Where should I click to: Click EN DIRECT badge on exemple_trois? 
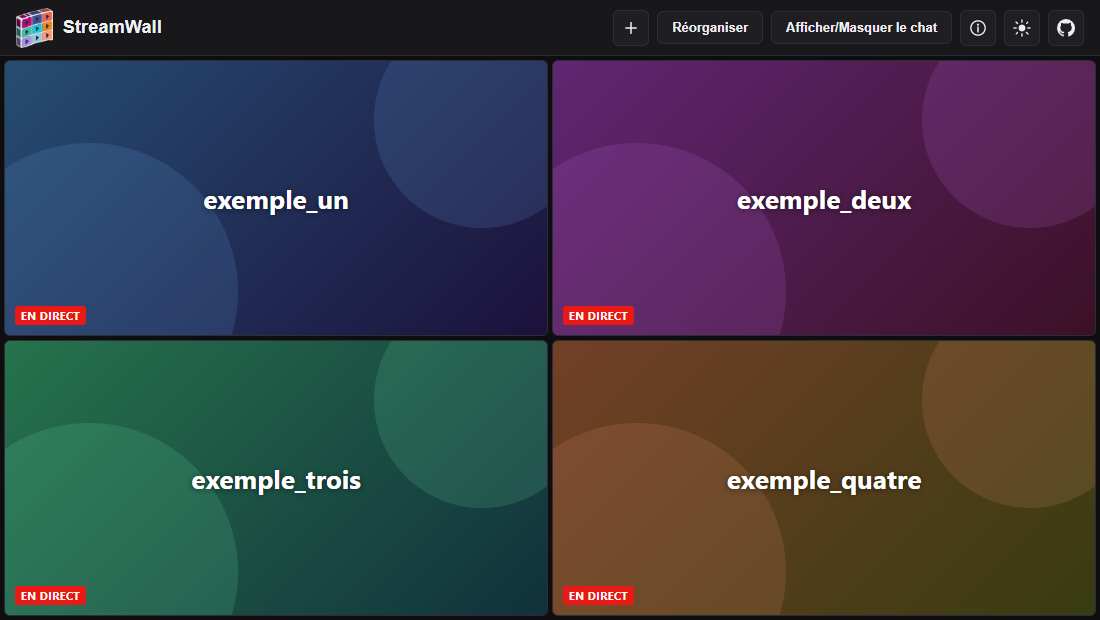click(x=51, y=595)
